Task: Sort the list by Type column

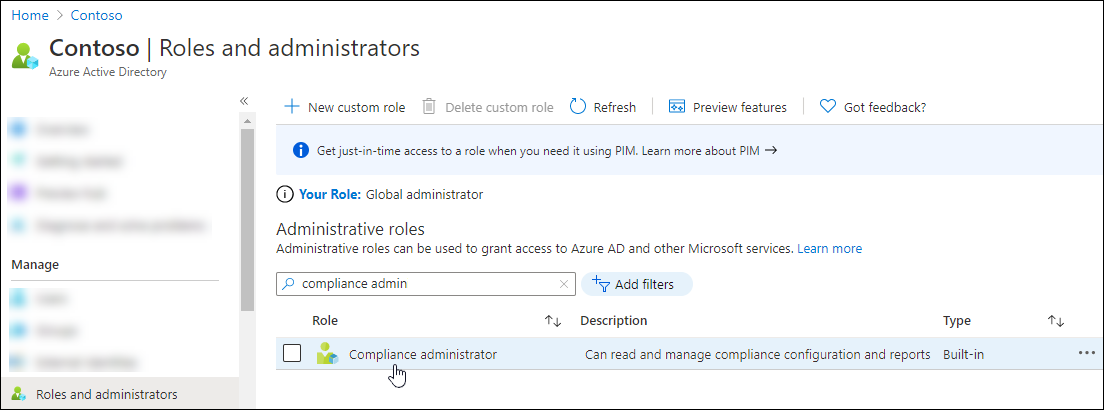Action: [x=1056, y=321]
